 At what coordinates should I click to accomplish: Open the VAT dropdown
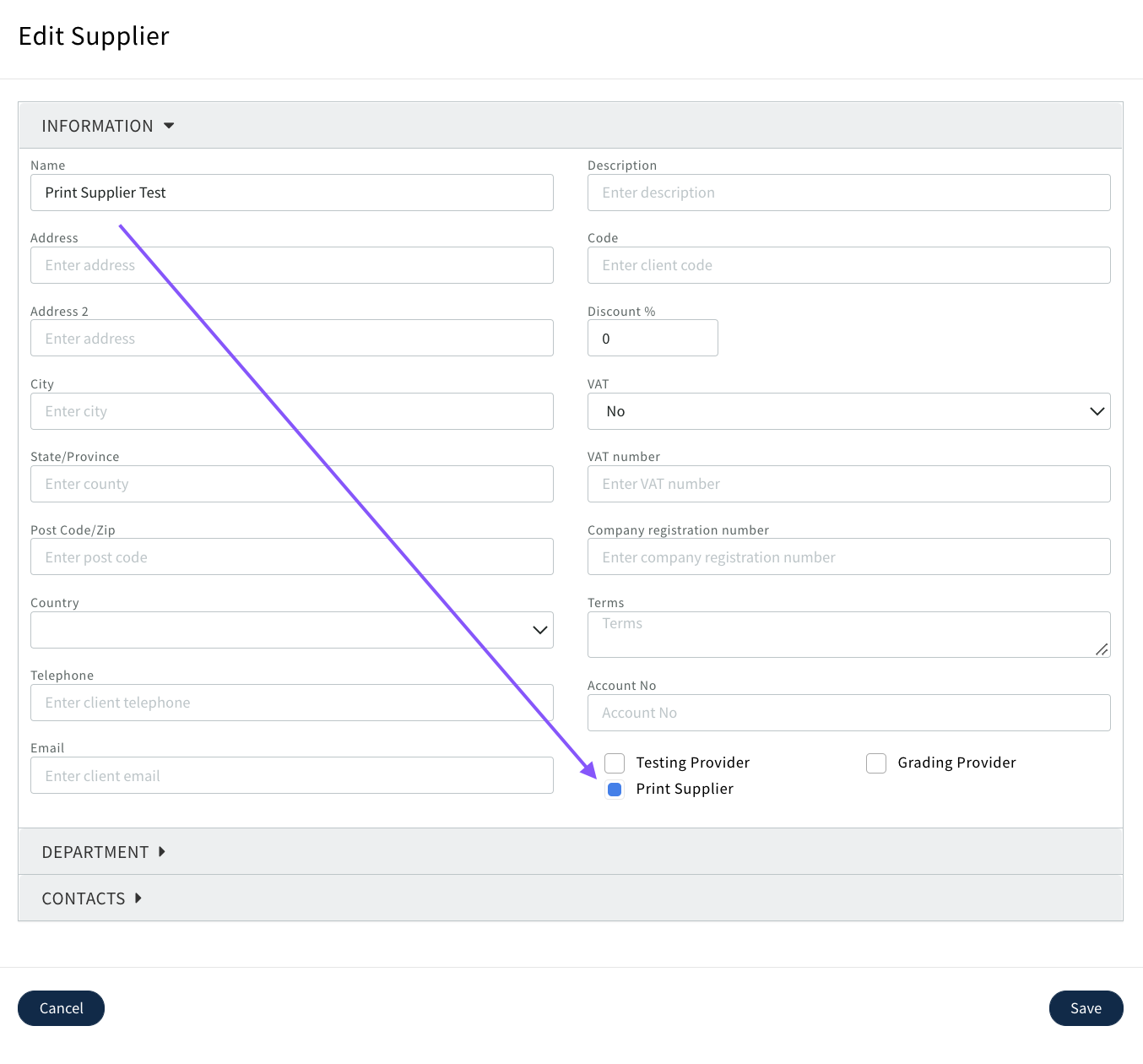coord(848,411)
